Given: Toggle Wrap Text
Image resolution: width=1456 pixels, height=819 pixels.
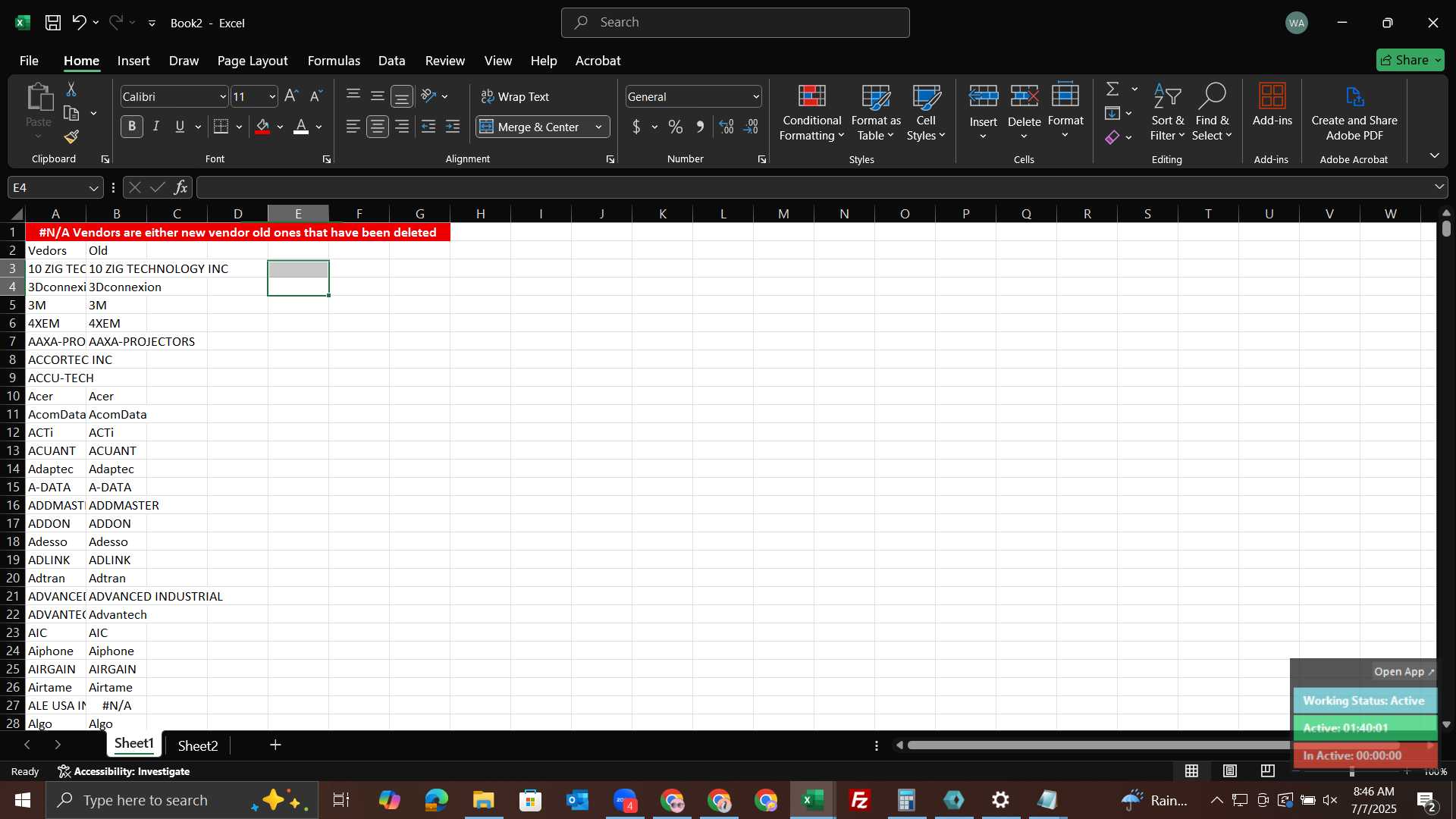Looking at the screenshot, I should 516,96.
